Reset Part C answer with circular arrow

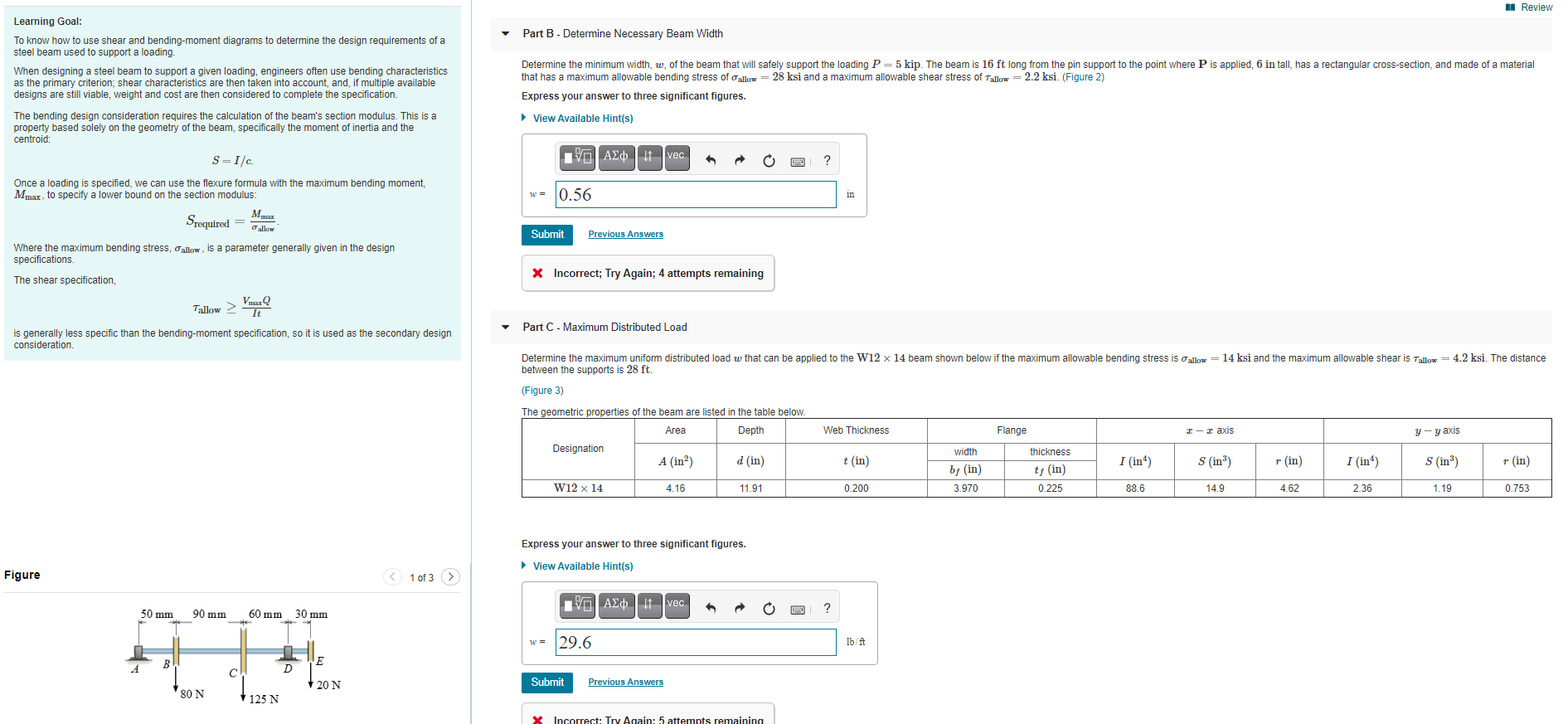pyautogui.click(x=769, y=609)
